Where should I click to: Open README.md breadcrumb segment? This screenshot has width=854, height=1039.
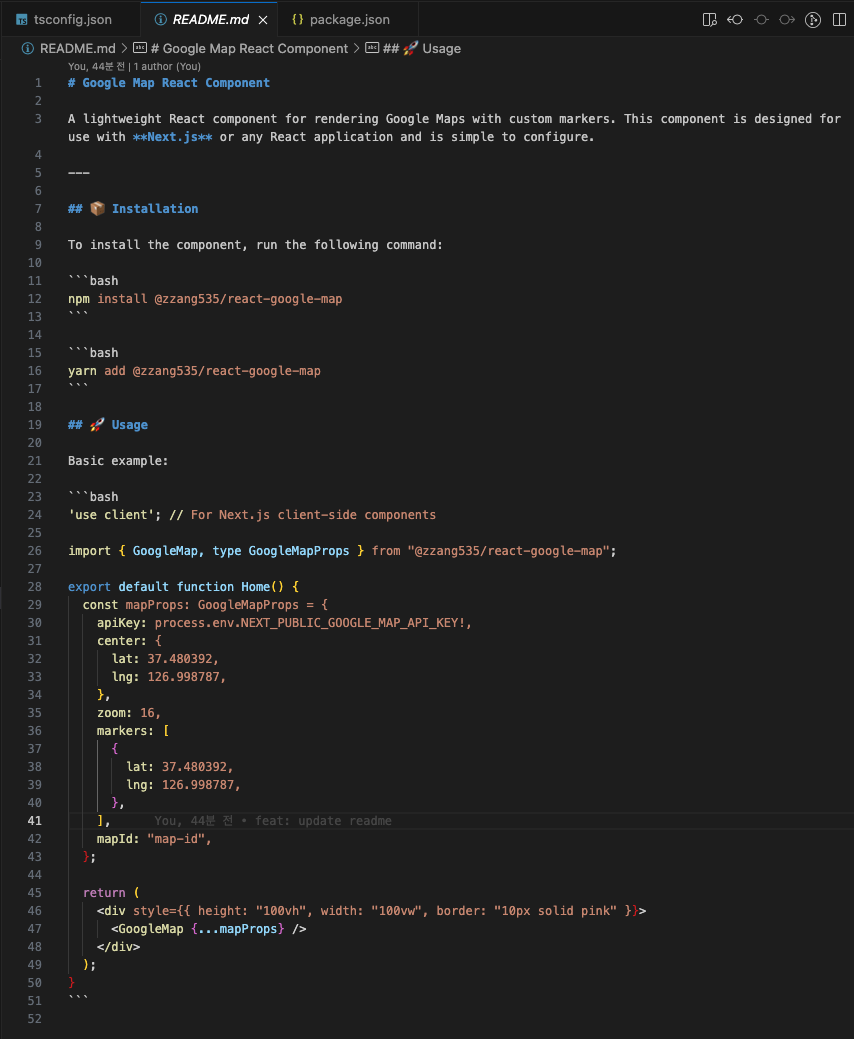pyautogui.click(x=78, y=48)
